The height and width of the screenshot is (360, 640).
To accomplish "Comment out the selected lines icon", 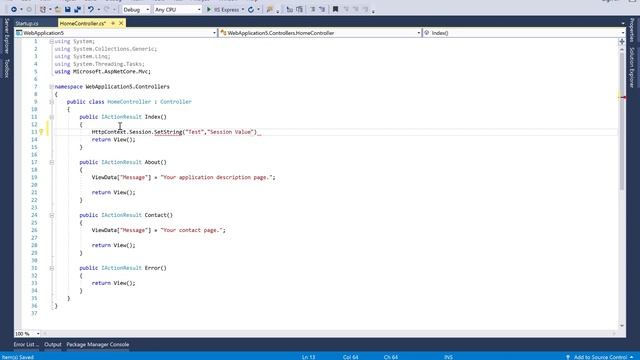I will tap(313, 9).
